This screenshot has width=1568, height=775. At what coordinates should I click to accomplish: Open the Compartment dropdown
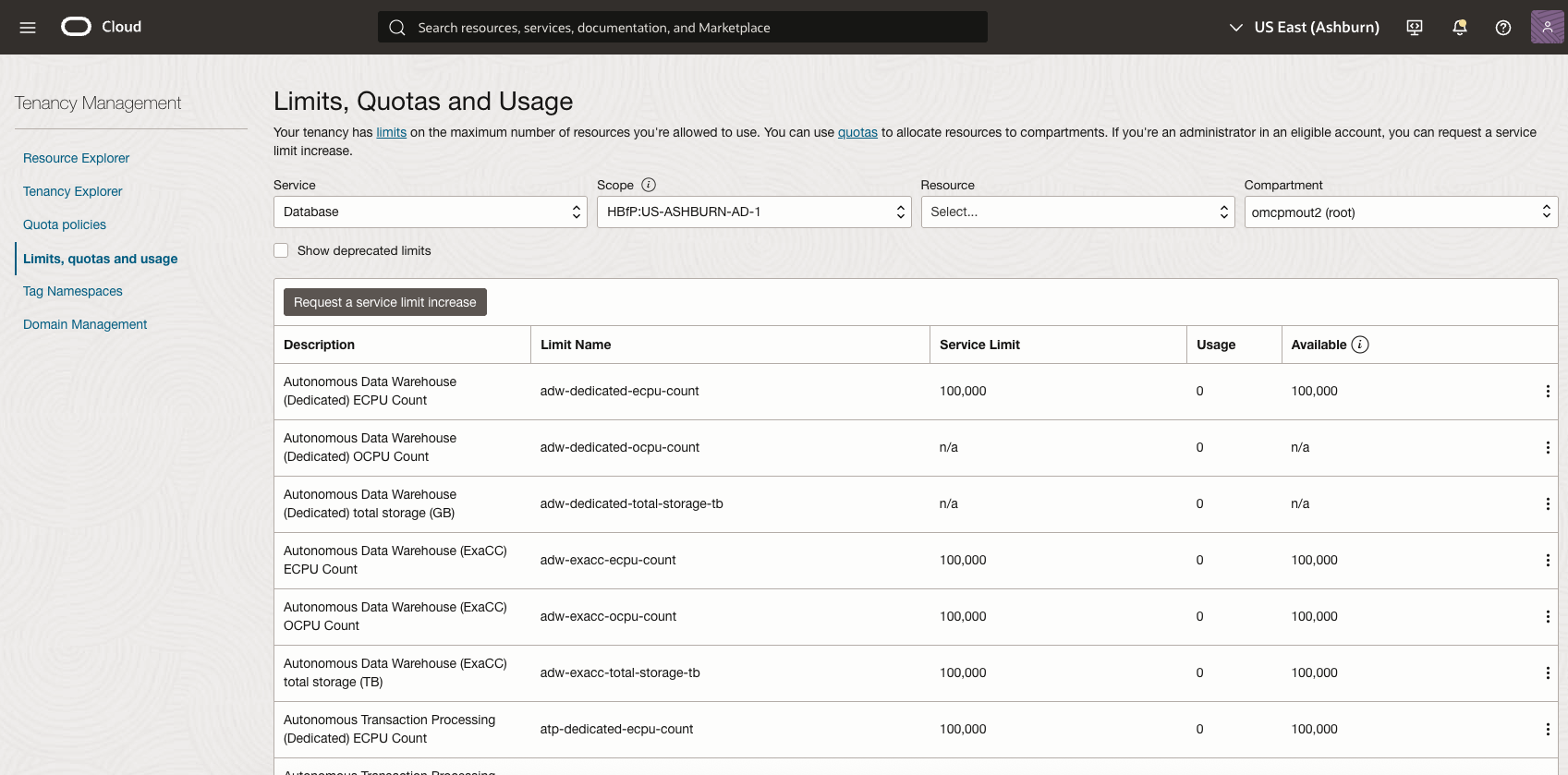1400,212
